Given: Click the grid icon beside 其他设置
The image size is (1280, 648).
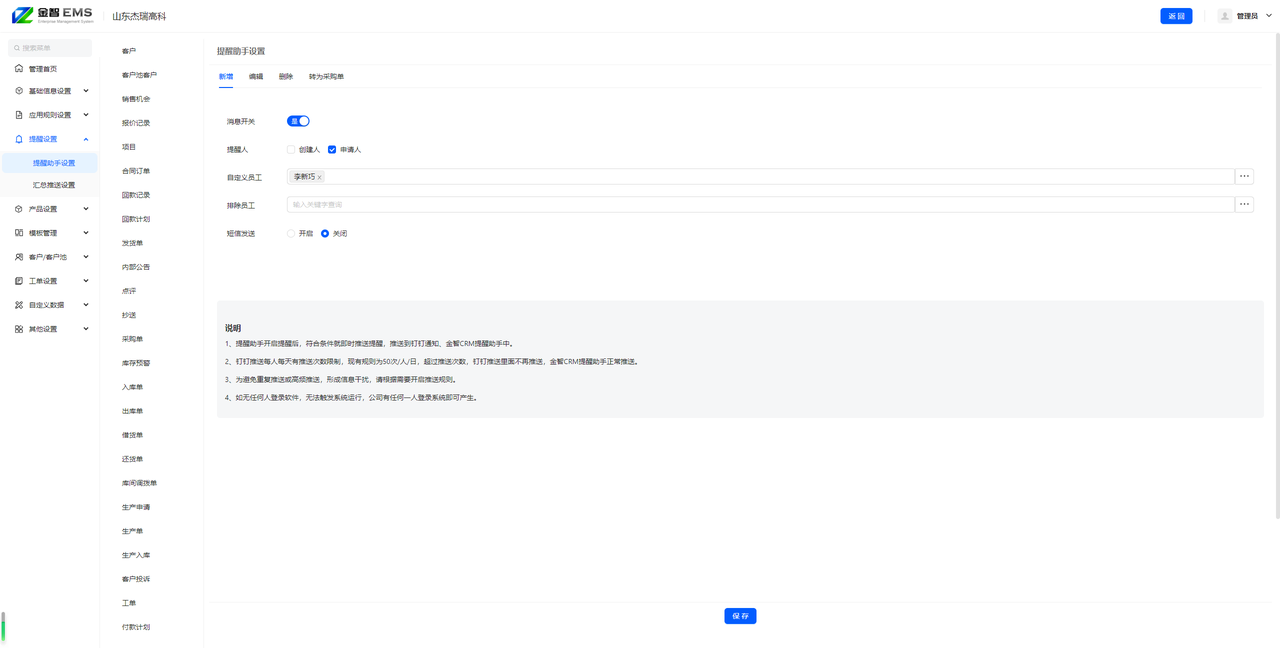Looking at the screenshot, I should point(19,329).
